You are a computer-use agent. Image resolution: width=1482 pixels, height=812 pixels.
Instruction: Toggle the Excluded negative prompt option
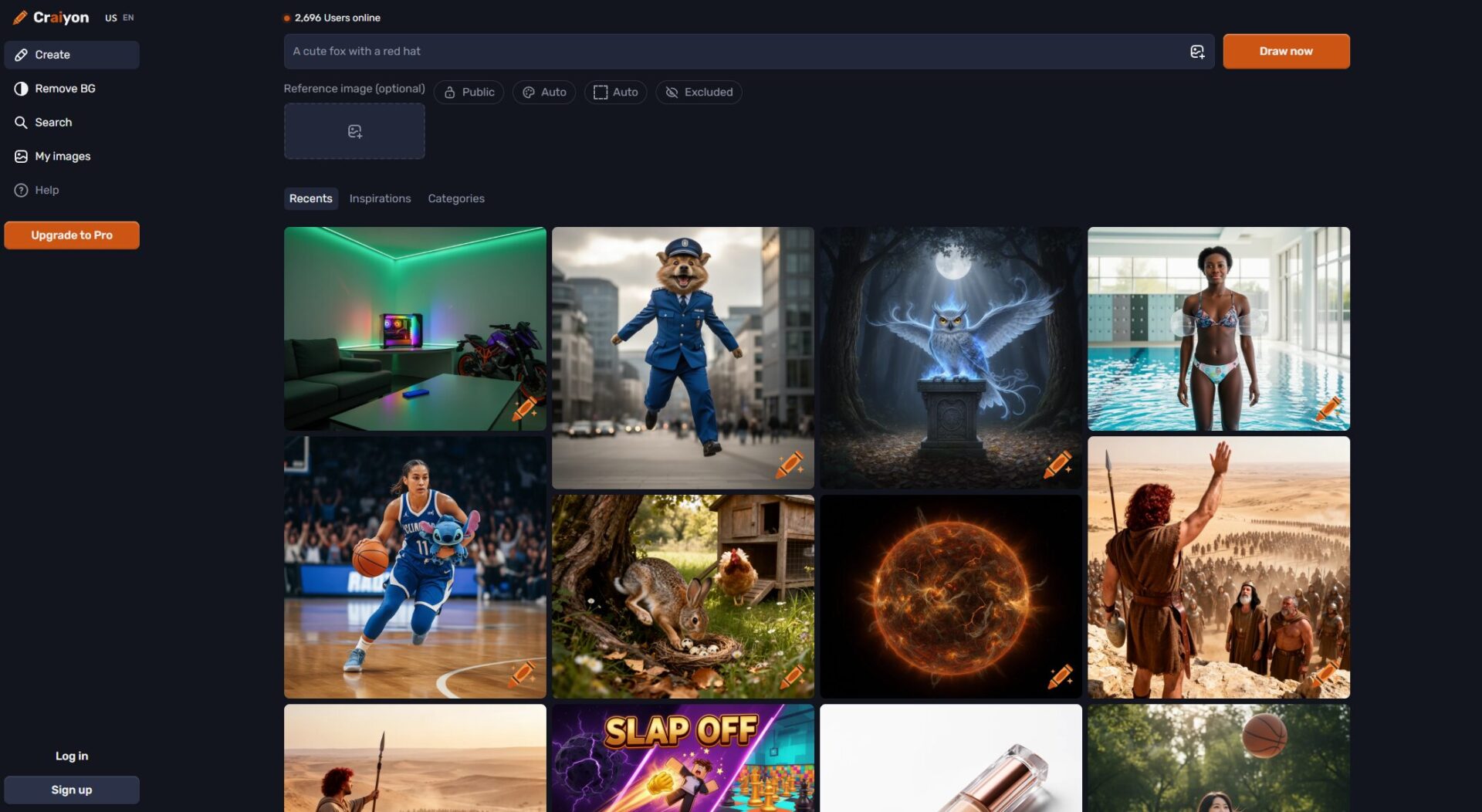pos(699,93)
